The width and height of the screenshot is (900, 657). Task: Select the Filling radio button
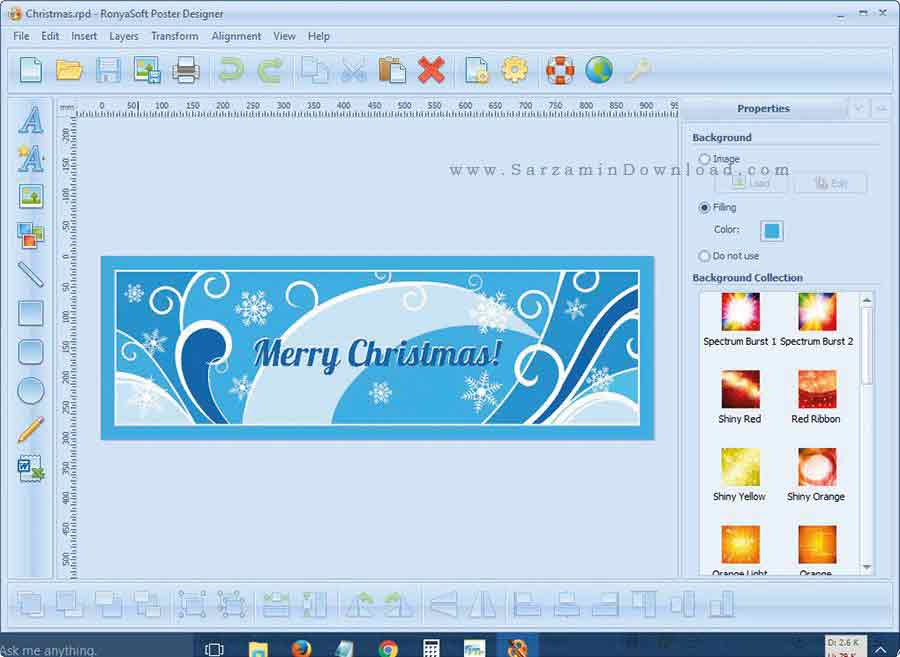[x=705, y=207]
